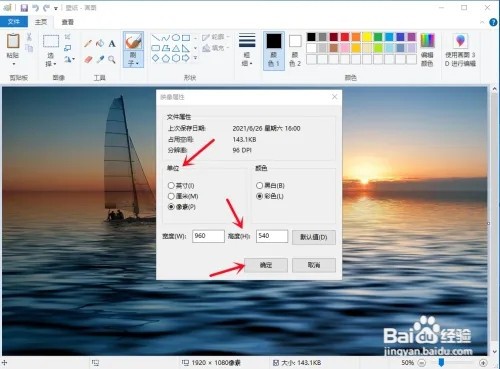Expand the Brushes (刷子) dropdown arrow
500x369 pixels.
(x=137, y=63)
